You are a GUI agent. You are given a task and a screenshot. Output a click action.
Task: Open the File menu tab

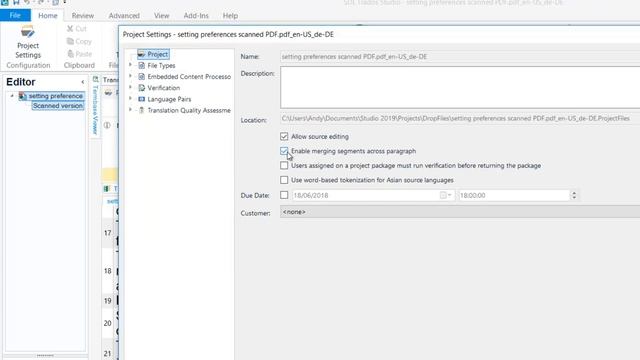15,16
